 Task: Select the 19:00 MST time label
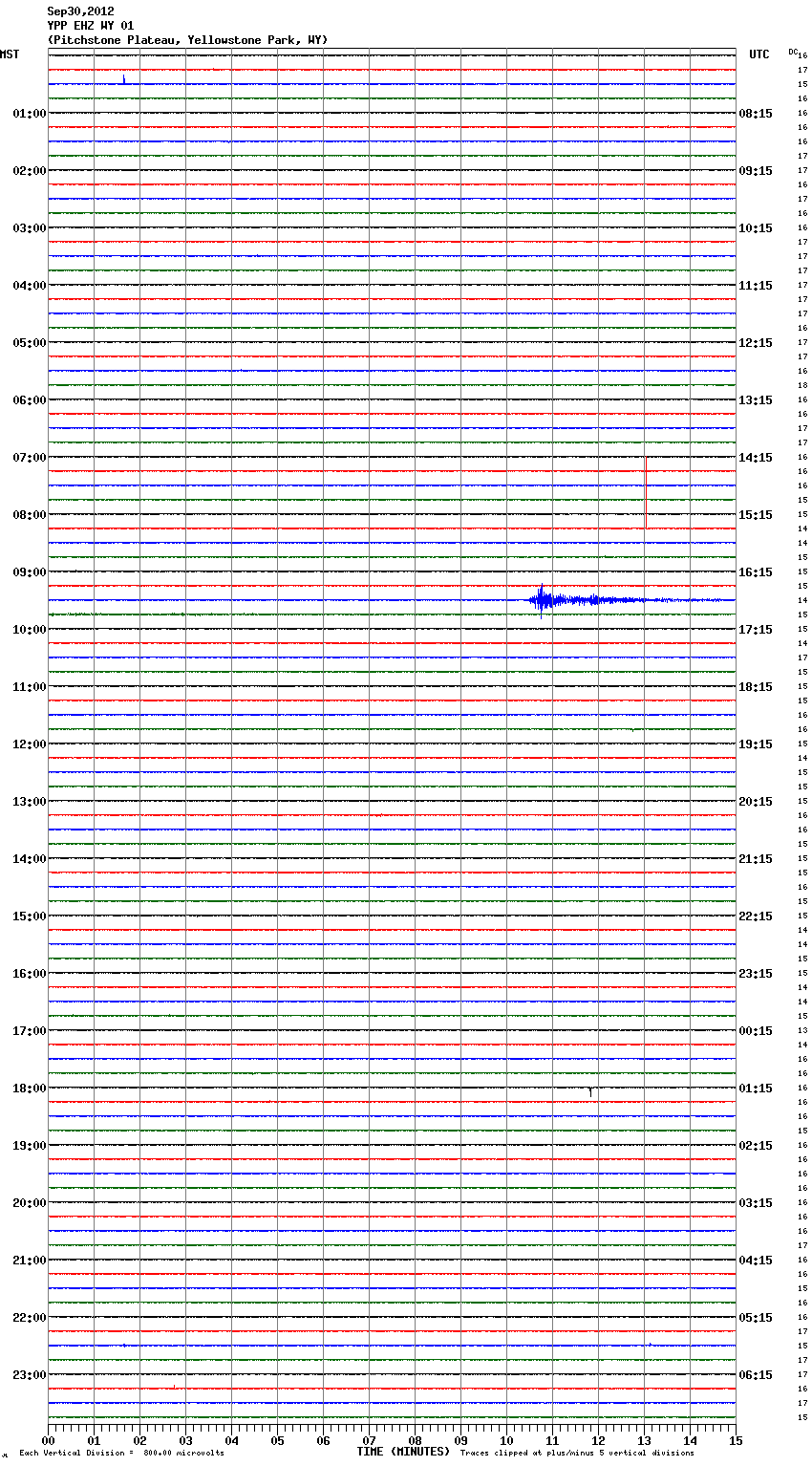30,1146
